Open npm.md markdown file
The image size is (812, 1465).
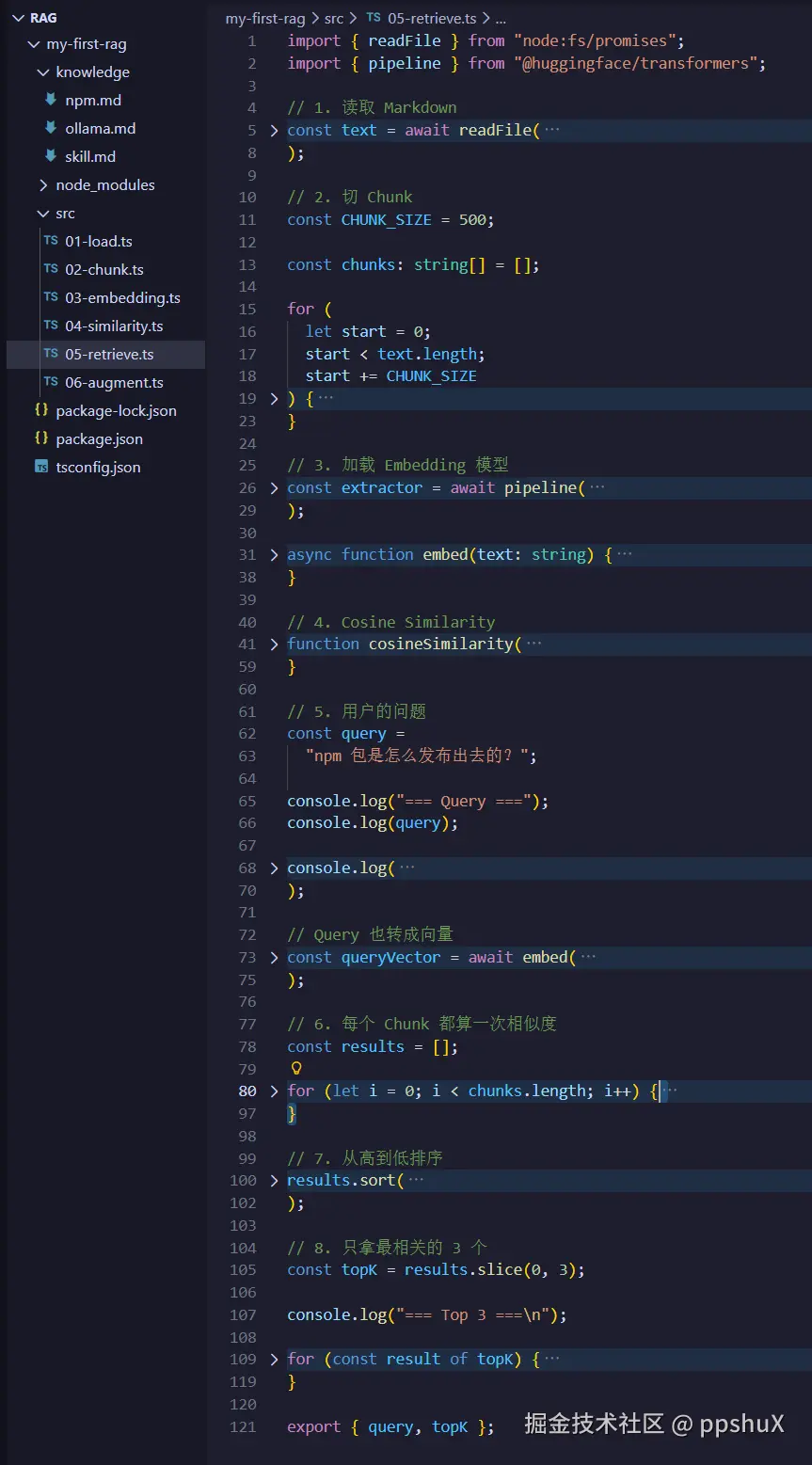point(92,101)
